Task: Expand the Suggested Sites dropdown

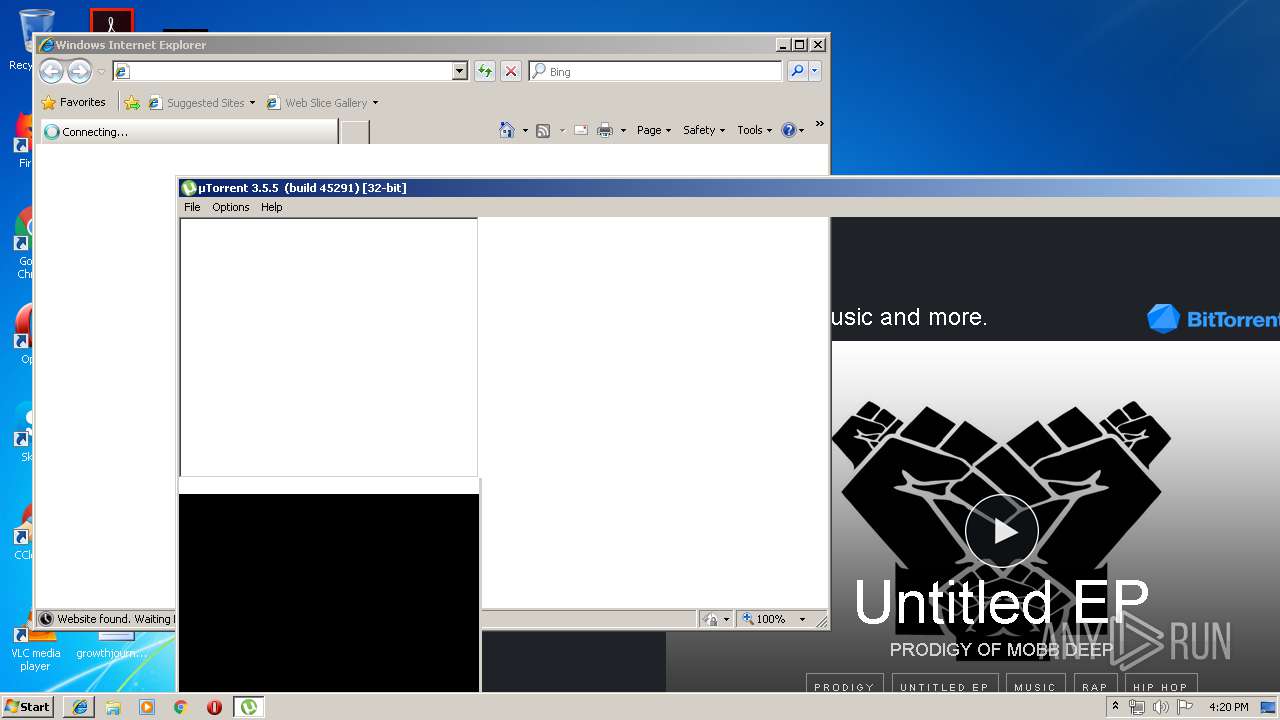Action: 252,103
